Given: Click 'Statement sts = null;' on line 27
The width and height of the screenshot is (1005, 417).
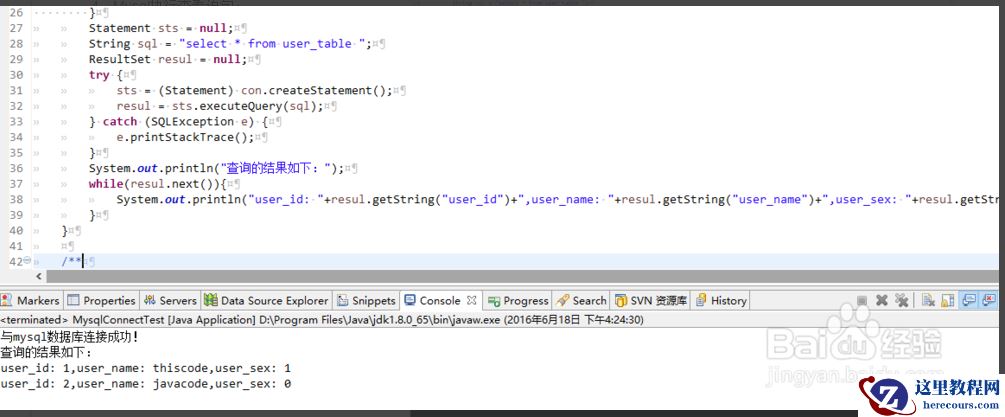Looking at the screenshot, I should click(162, 28).
